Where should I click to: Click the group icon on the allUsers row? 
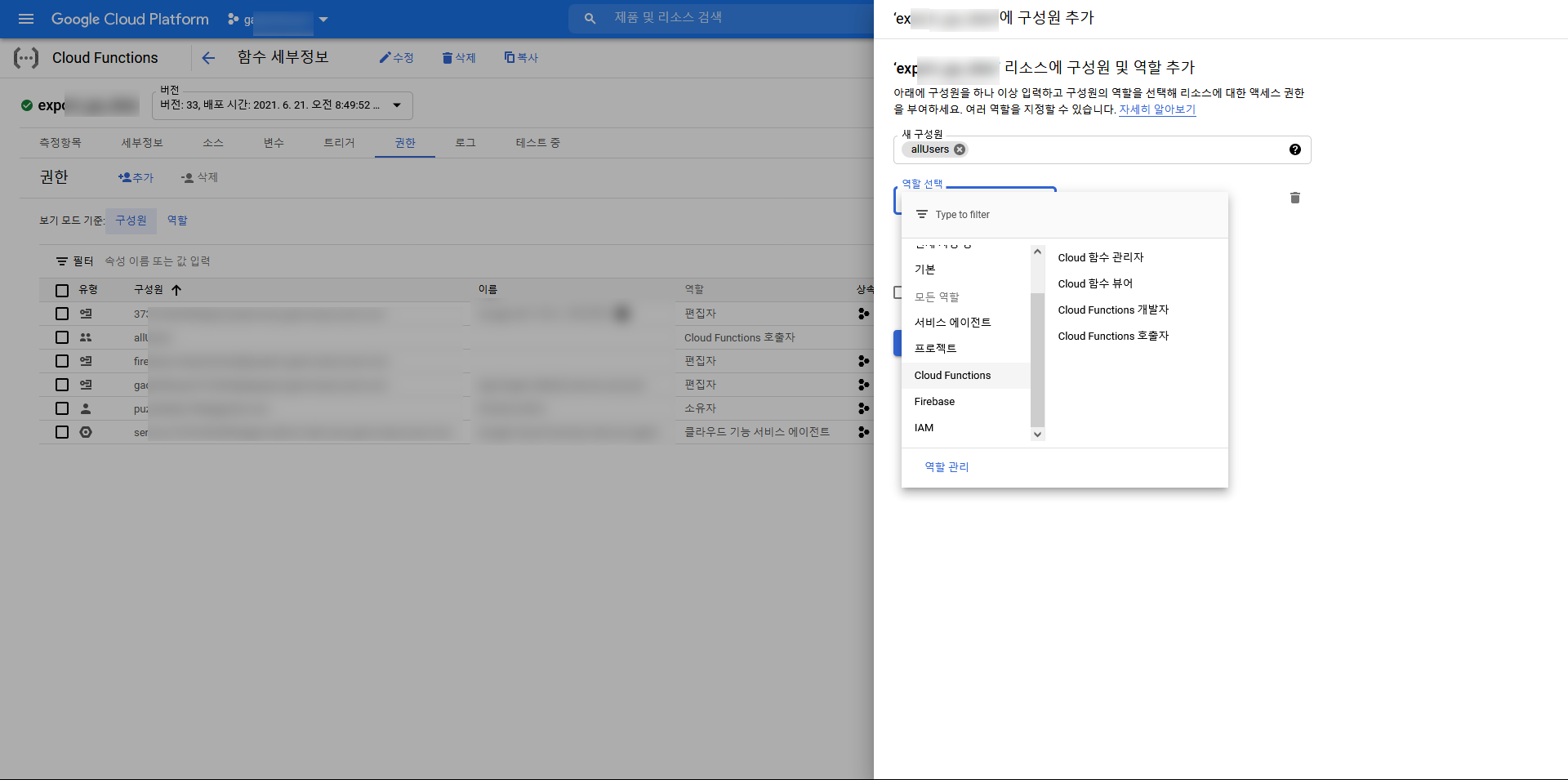click(86, 337)
